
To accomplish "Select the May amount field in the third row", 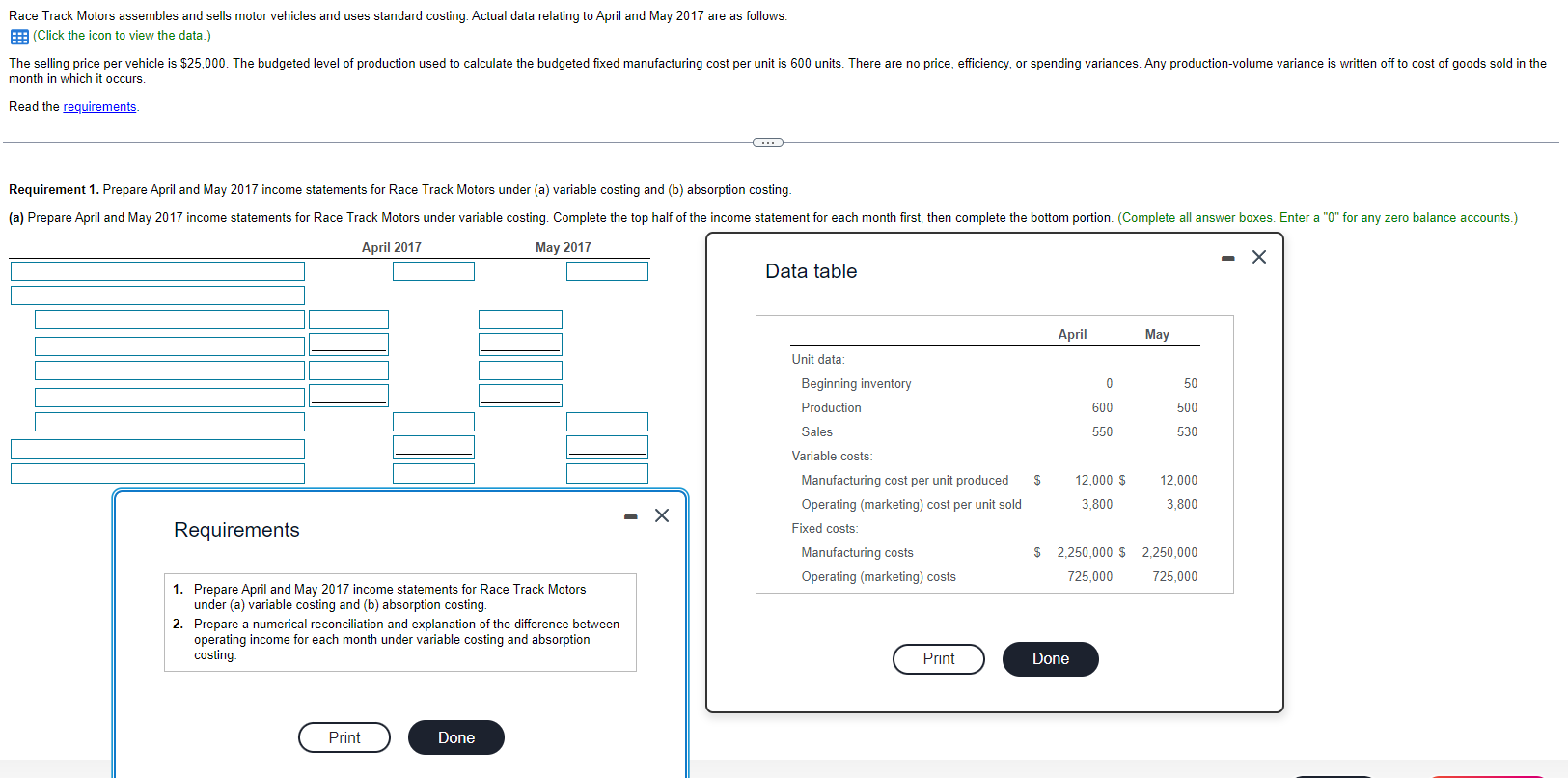I will tap(520, 320).
